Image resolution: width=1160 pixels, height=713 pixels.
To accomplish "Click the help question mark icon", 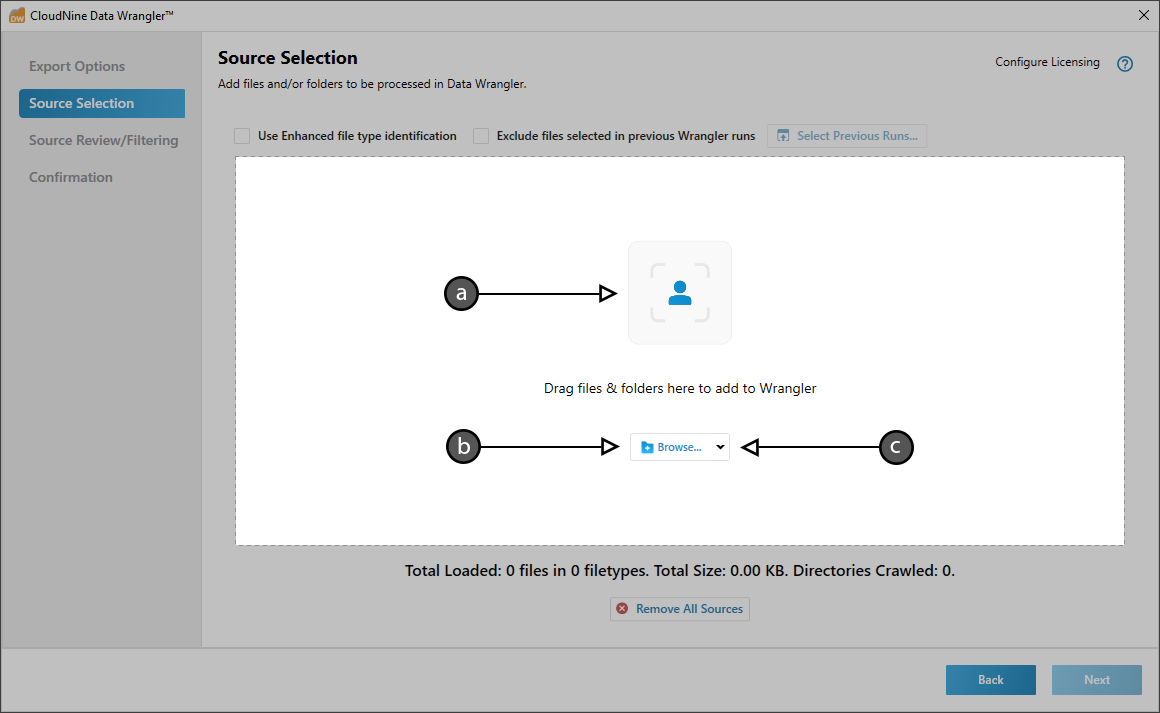I will (1124, 64).
